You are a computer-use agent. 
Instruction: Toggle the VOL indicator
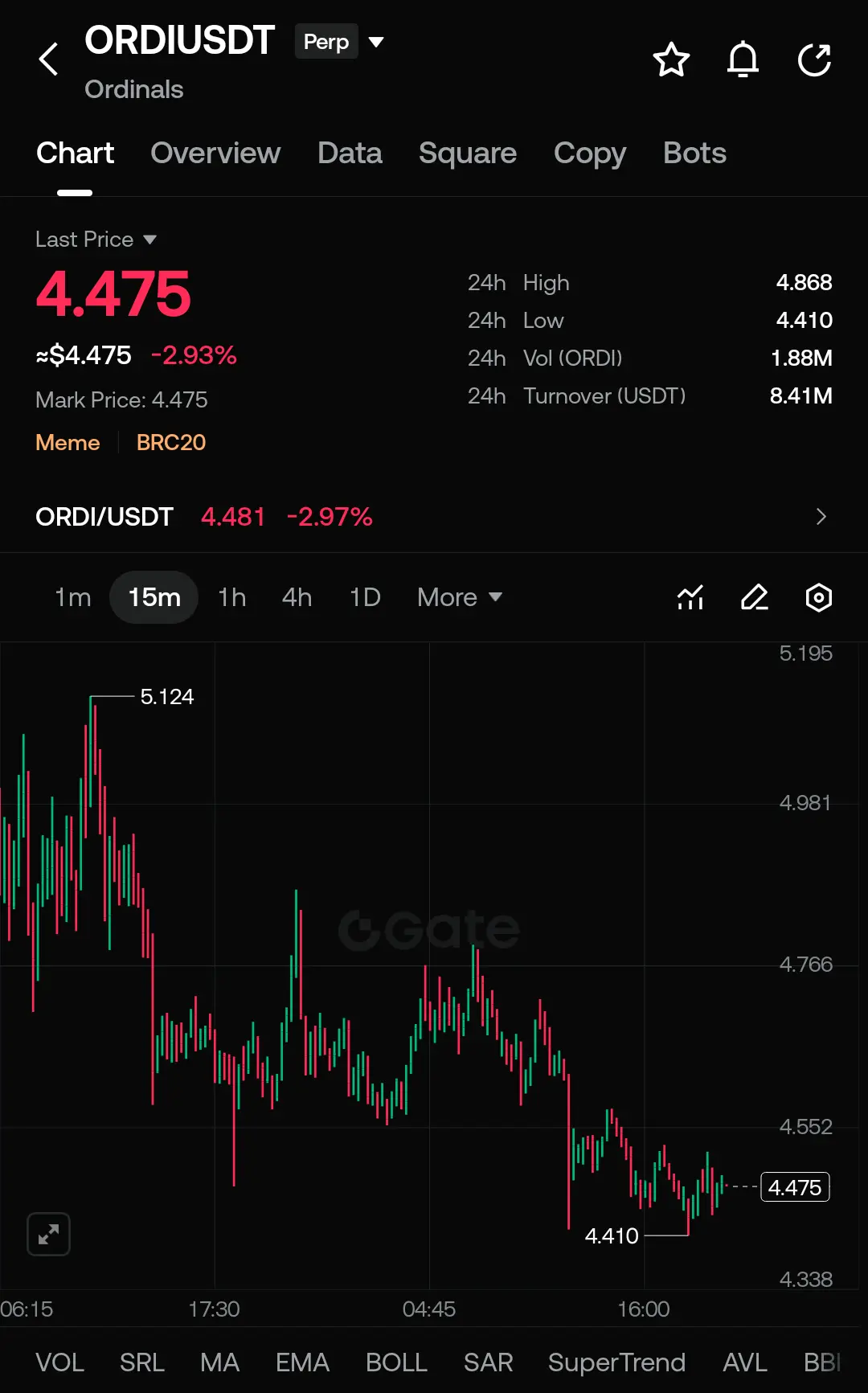click(59, 1362)
